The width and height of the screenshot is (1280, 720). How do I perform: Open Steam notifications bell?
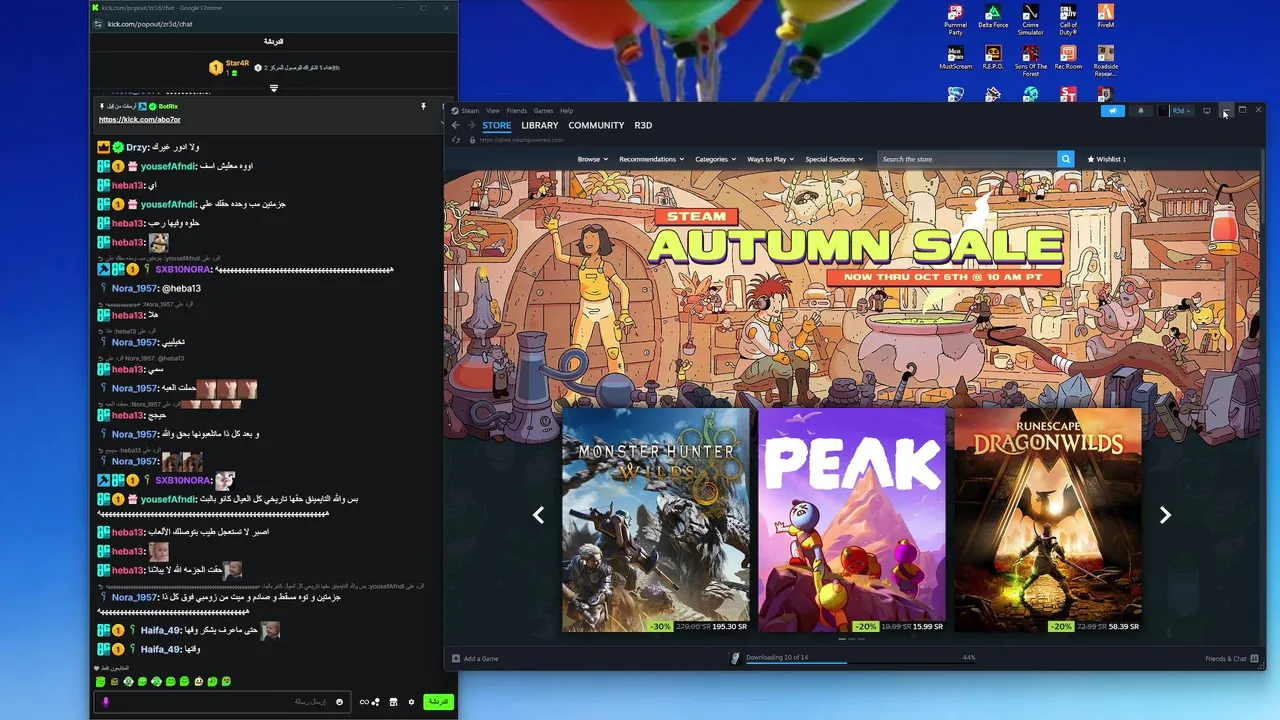tap(1141, 110)
